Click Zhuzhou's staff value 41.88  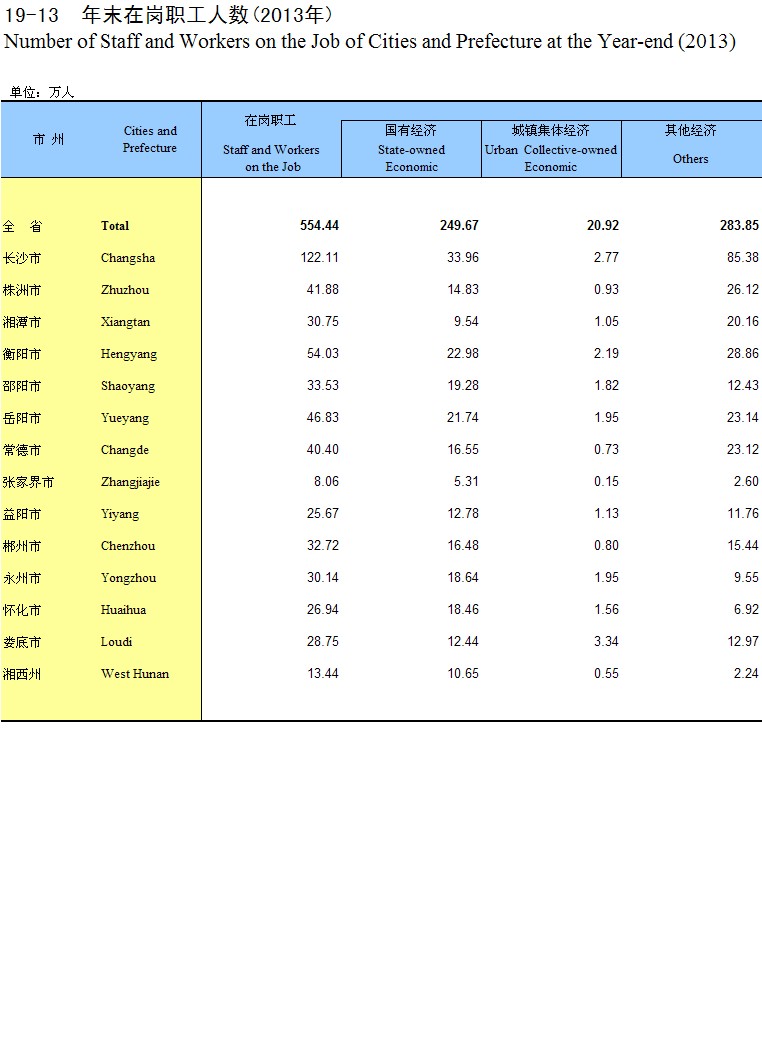tap(322, 289)
